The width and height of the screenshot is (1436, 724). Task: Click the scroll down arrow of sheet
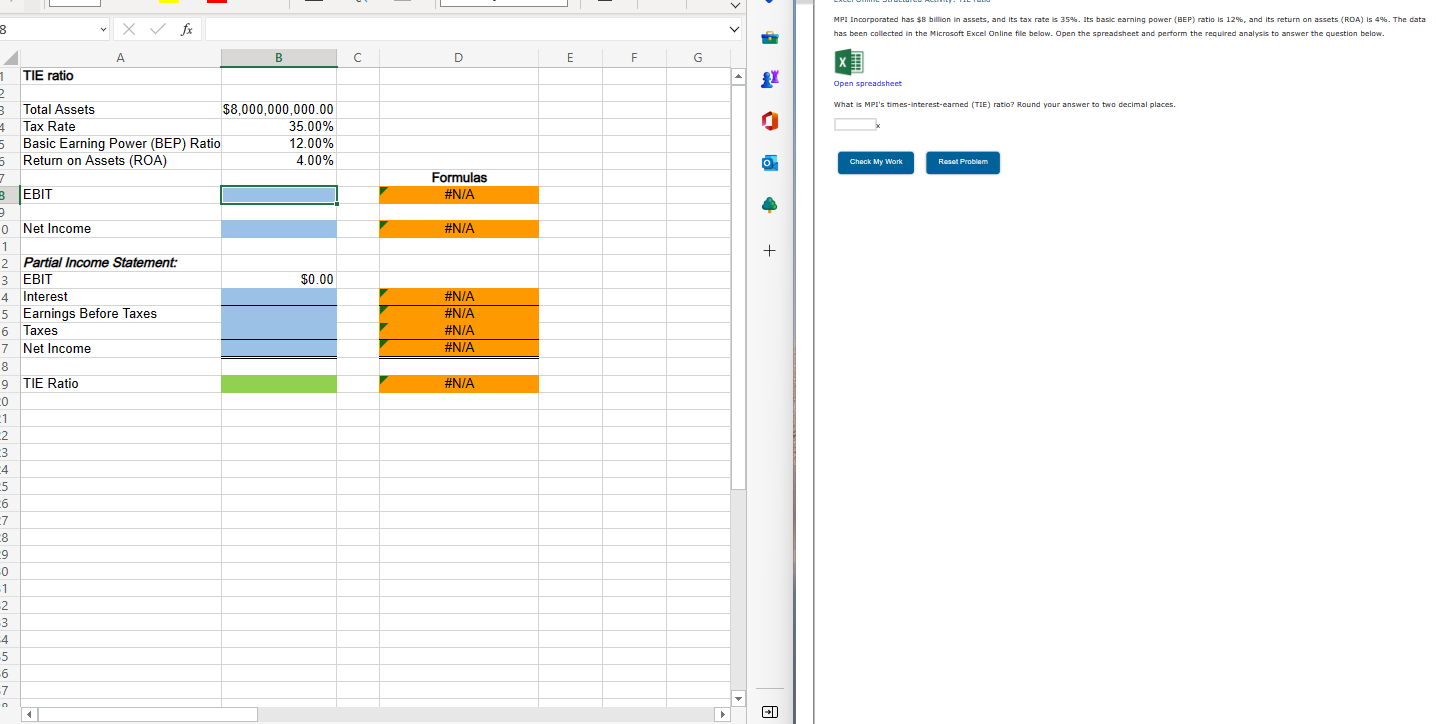(x=740, y=697)
